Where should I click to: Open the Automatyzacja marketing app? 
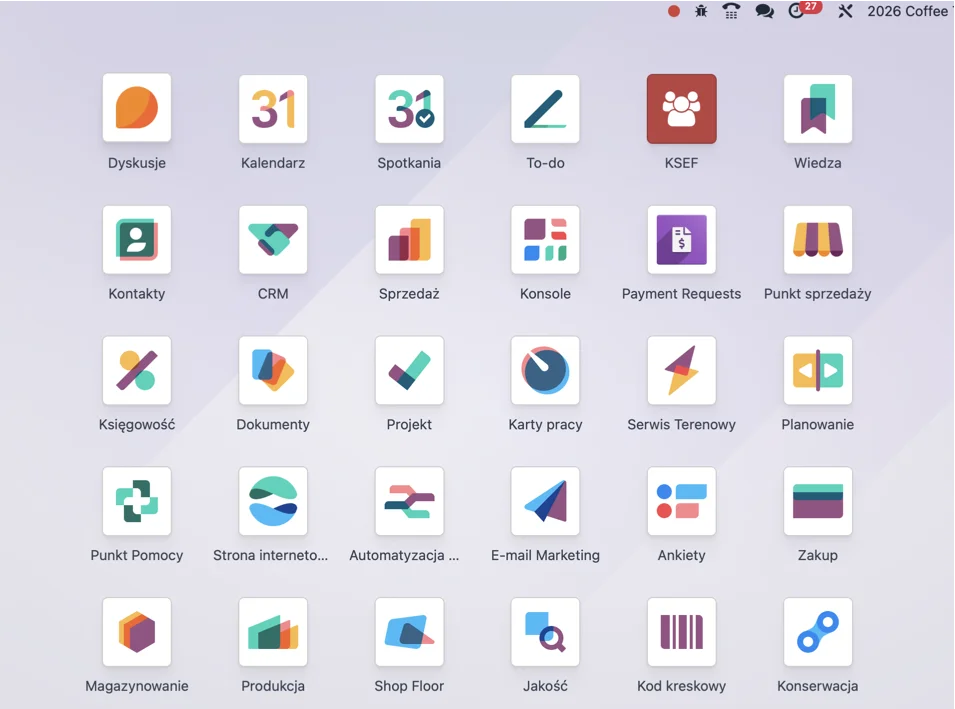pyautogui.click(x=409, y=501)
